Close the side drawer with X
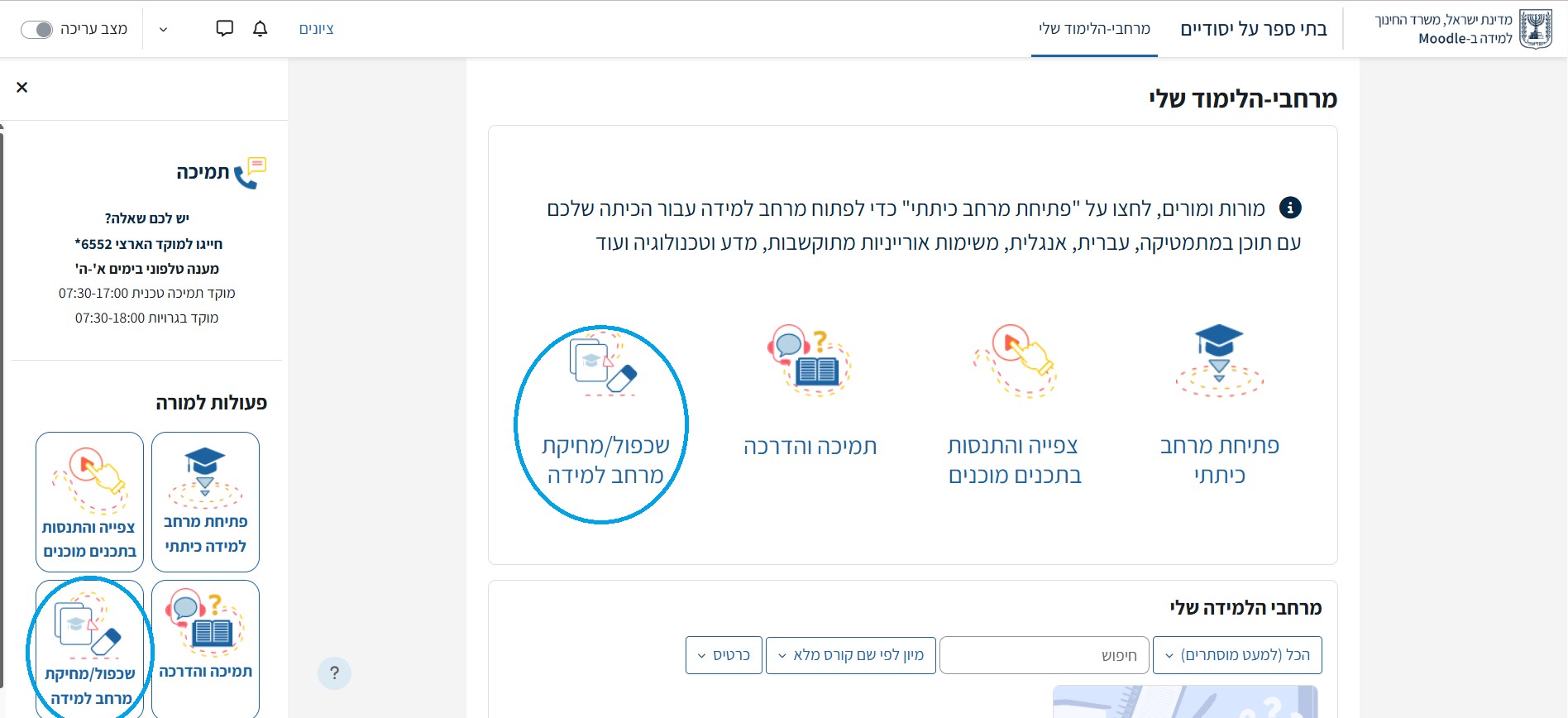This screenshot has width=1568, height=718. point(22,87)
